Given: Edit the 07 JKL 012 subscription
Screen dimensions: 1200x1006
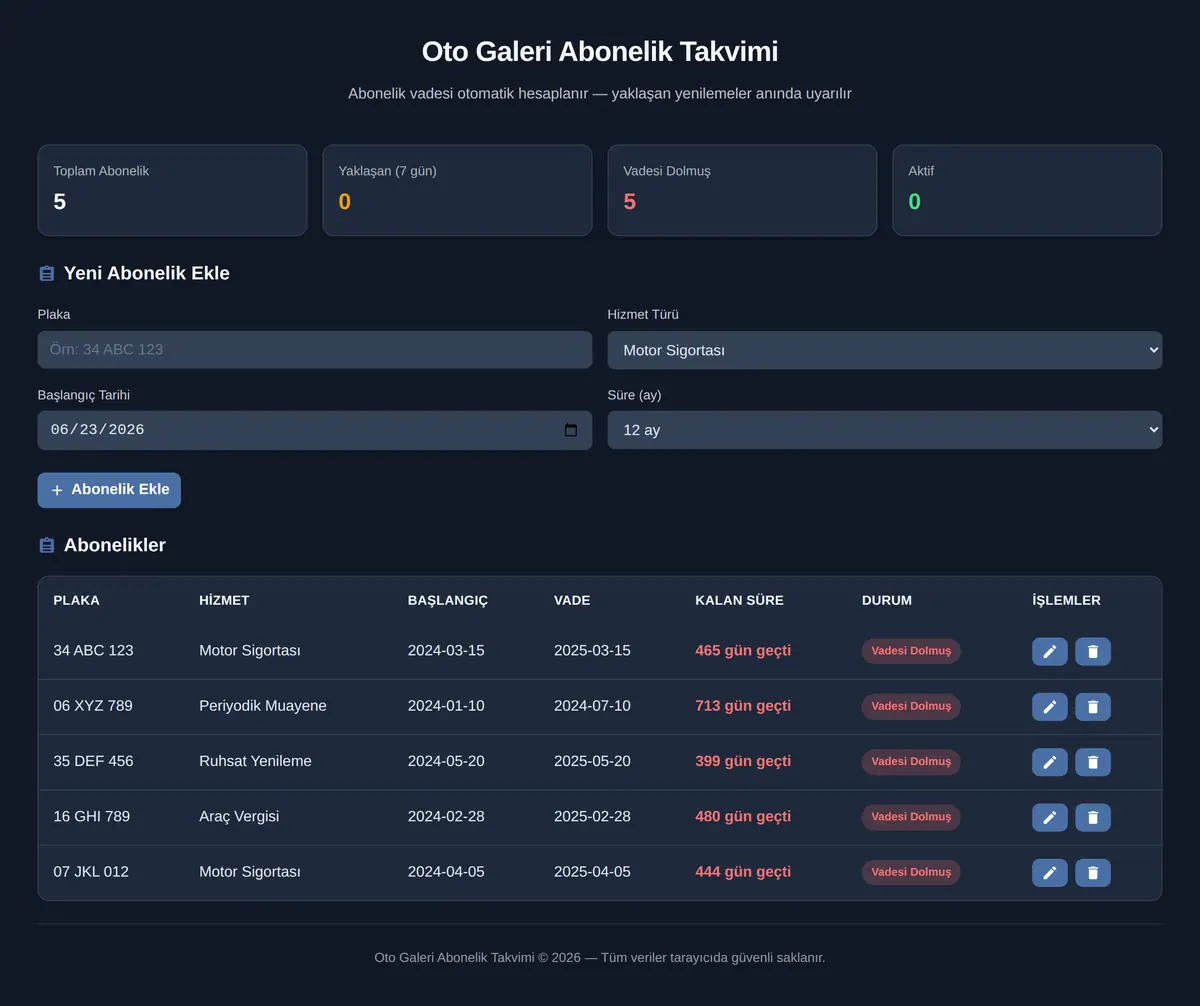Looking at the screenshot, I should (1050, 873).
